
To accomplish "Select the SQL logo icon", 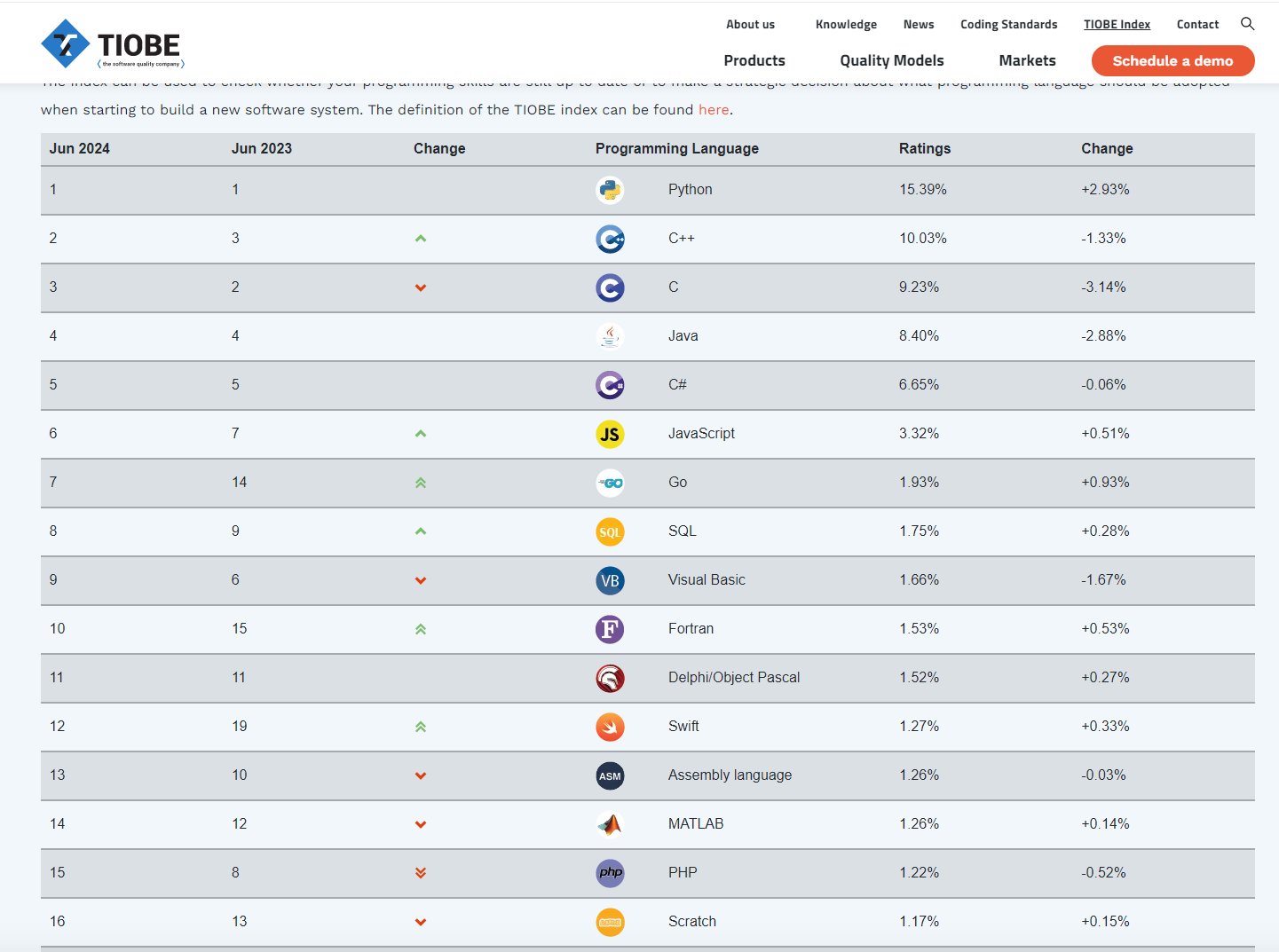I will point(610,531).
